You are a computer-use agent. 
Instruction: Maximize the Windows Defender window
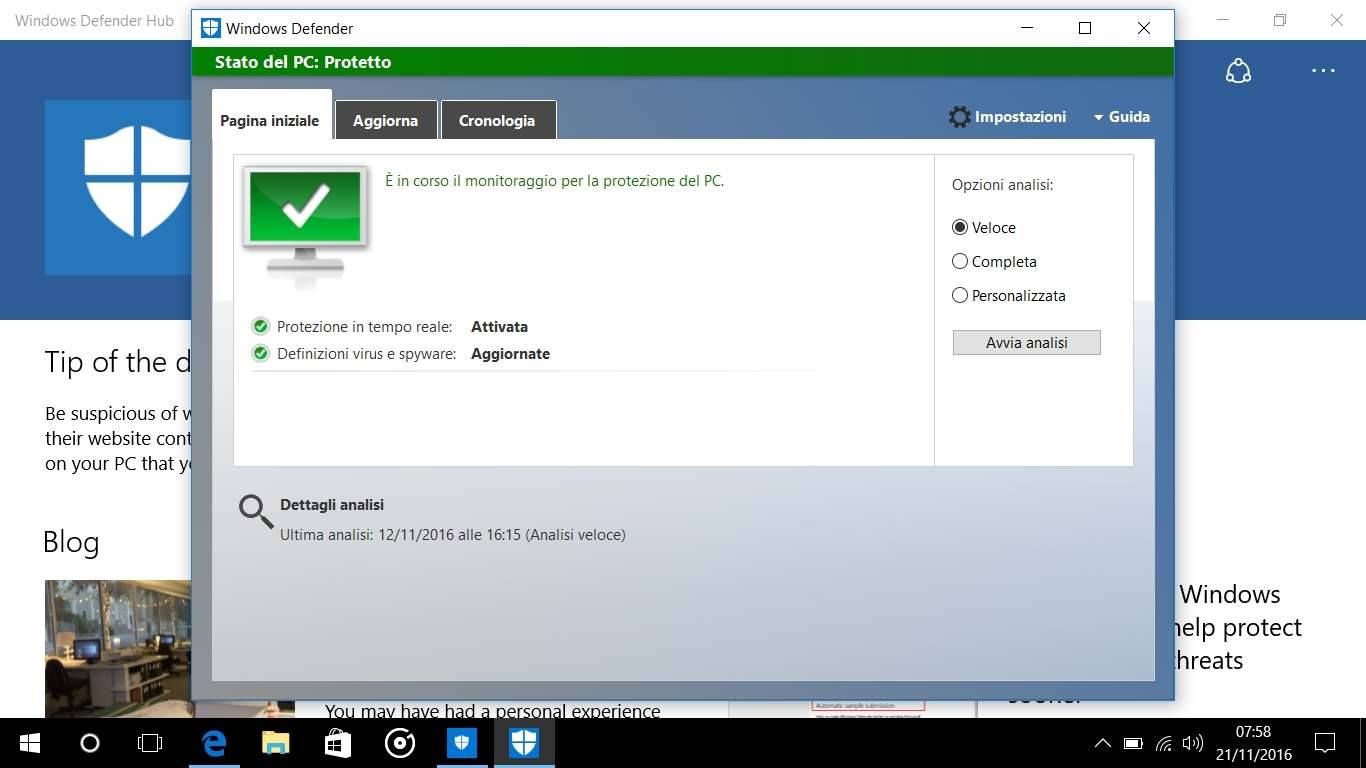(x=1085, y=28)
